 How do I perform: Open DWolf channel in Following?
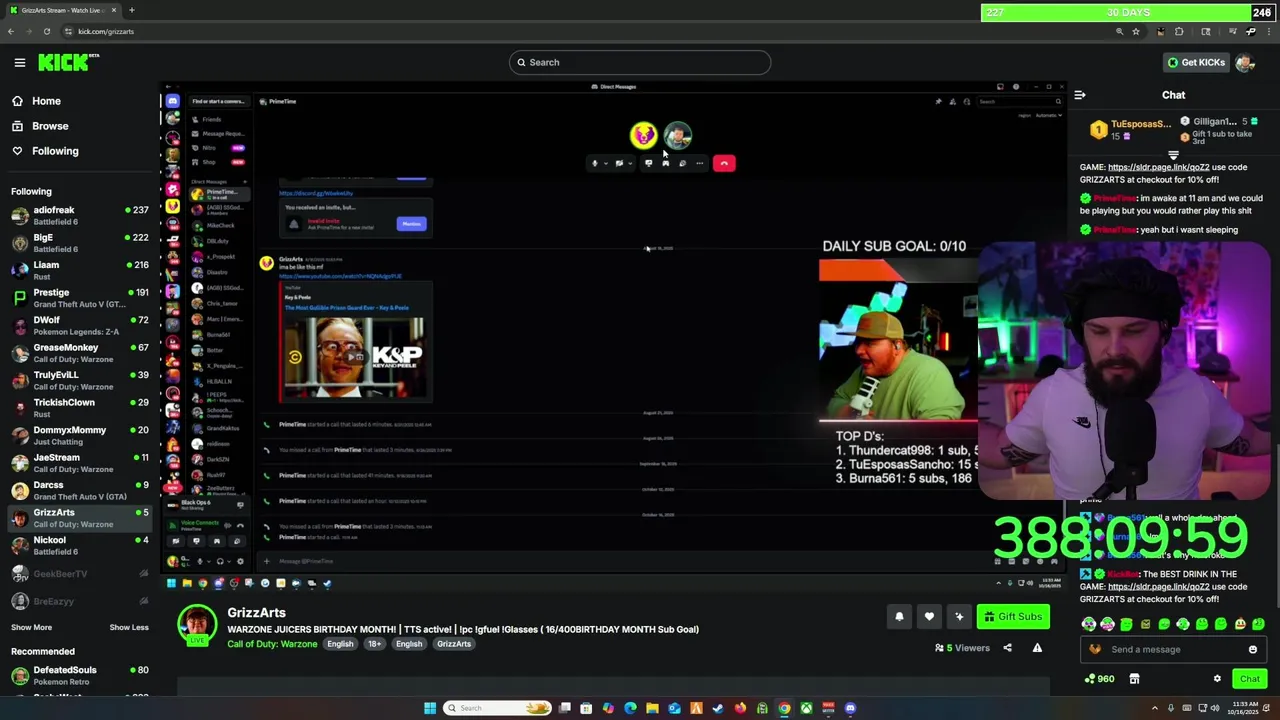pyautogui.click(x=80, y=325)
